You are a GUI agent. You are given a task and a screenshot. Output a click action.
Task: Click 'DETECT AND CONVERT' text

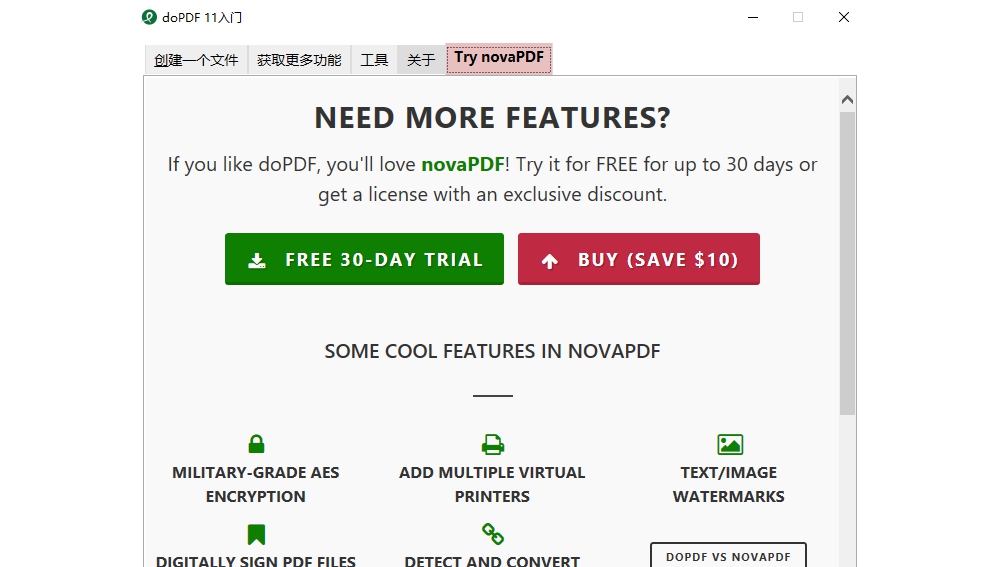(492, 561)
